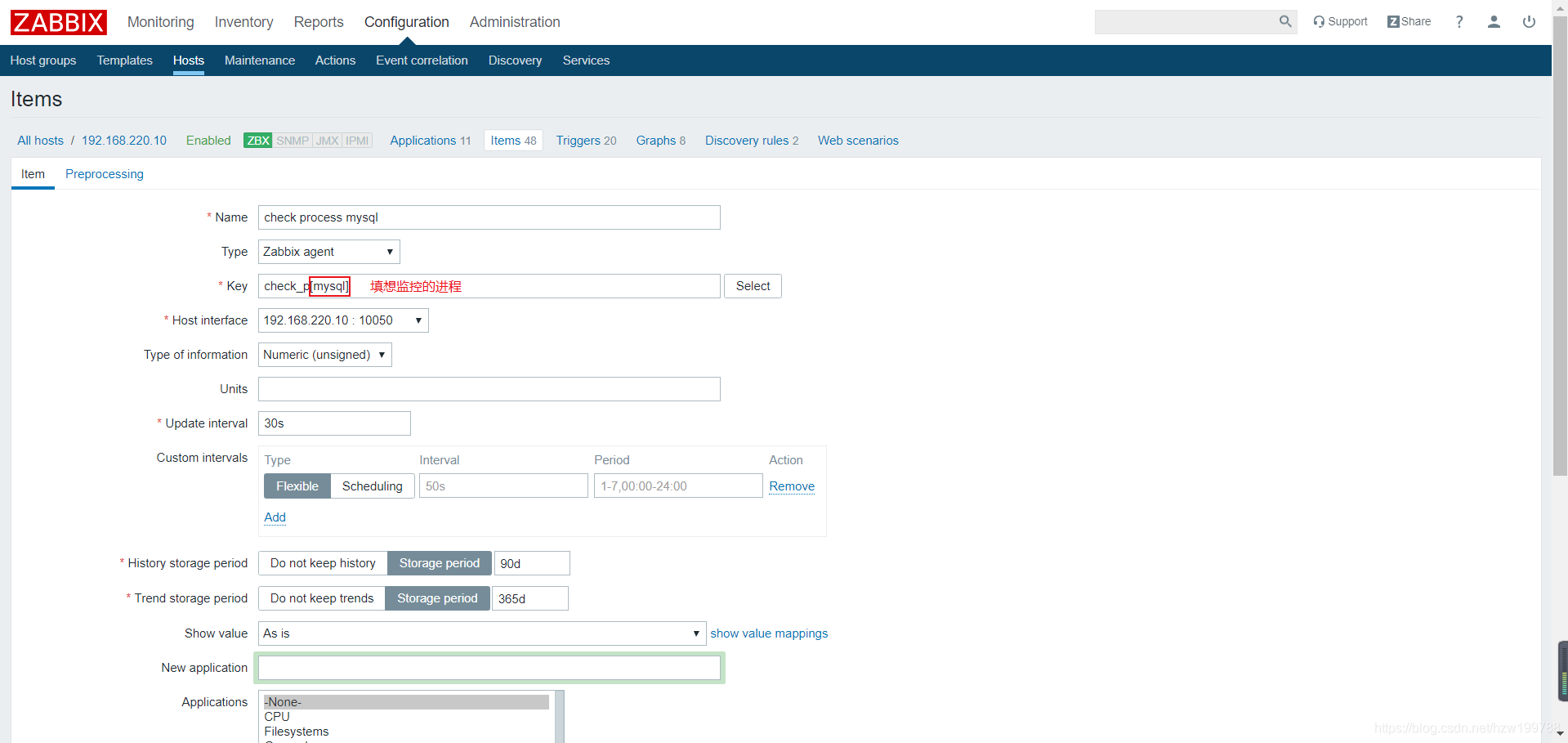Click the history 90d field
1568x743 pixels.
tap(532, 563)
